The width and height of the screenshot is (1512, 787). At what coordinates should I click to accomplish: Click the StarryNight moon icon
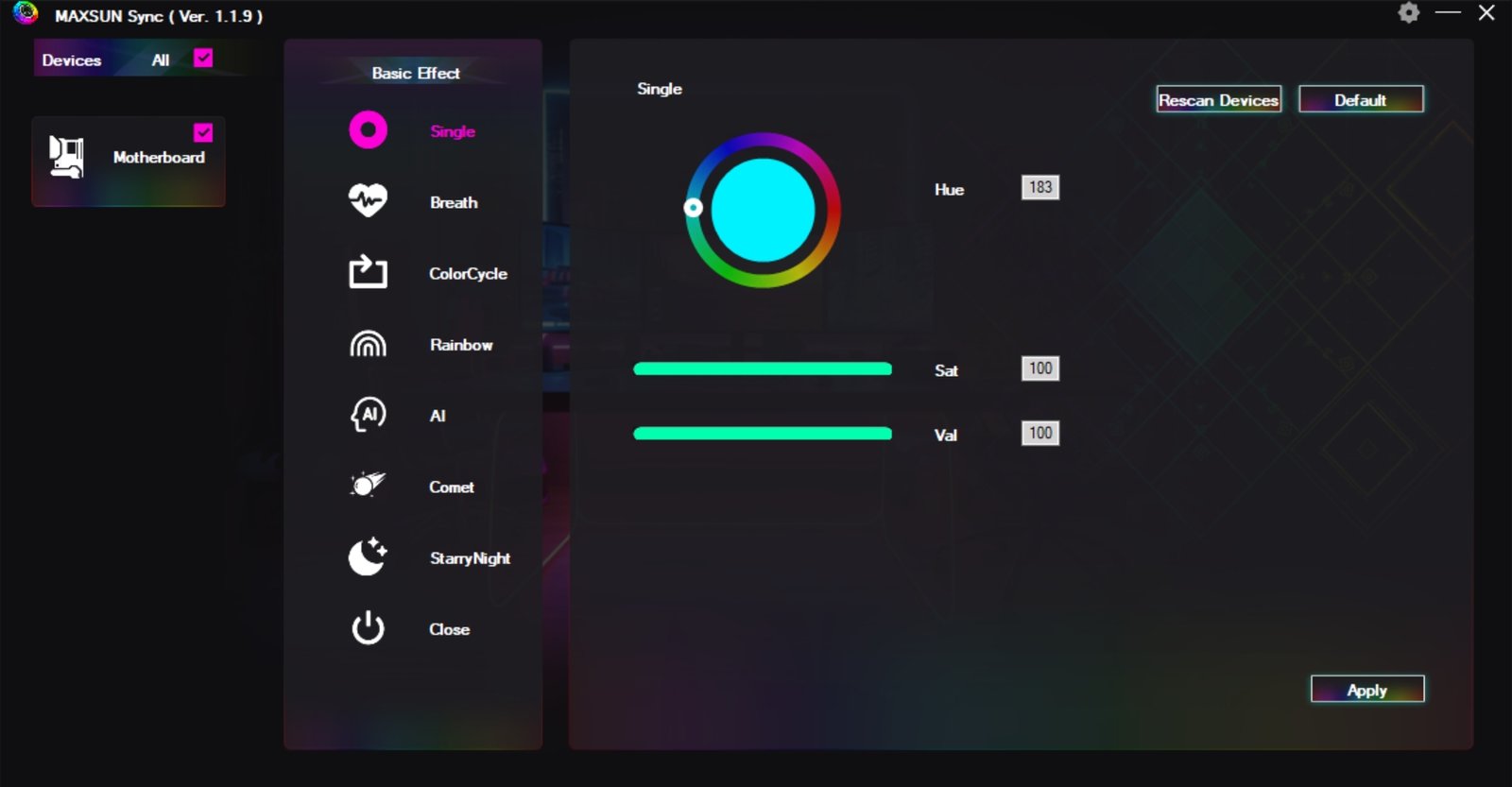368,556
